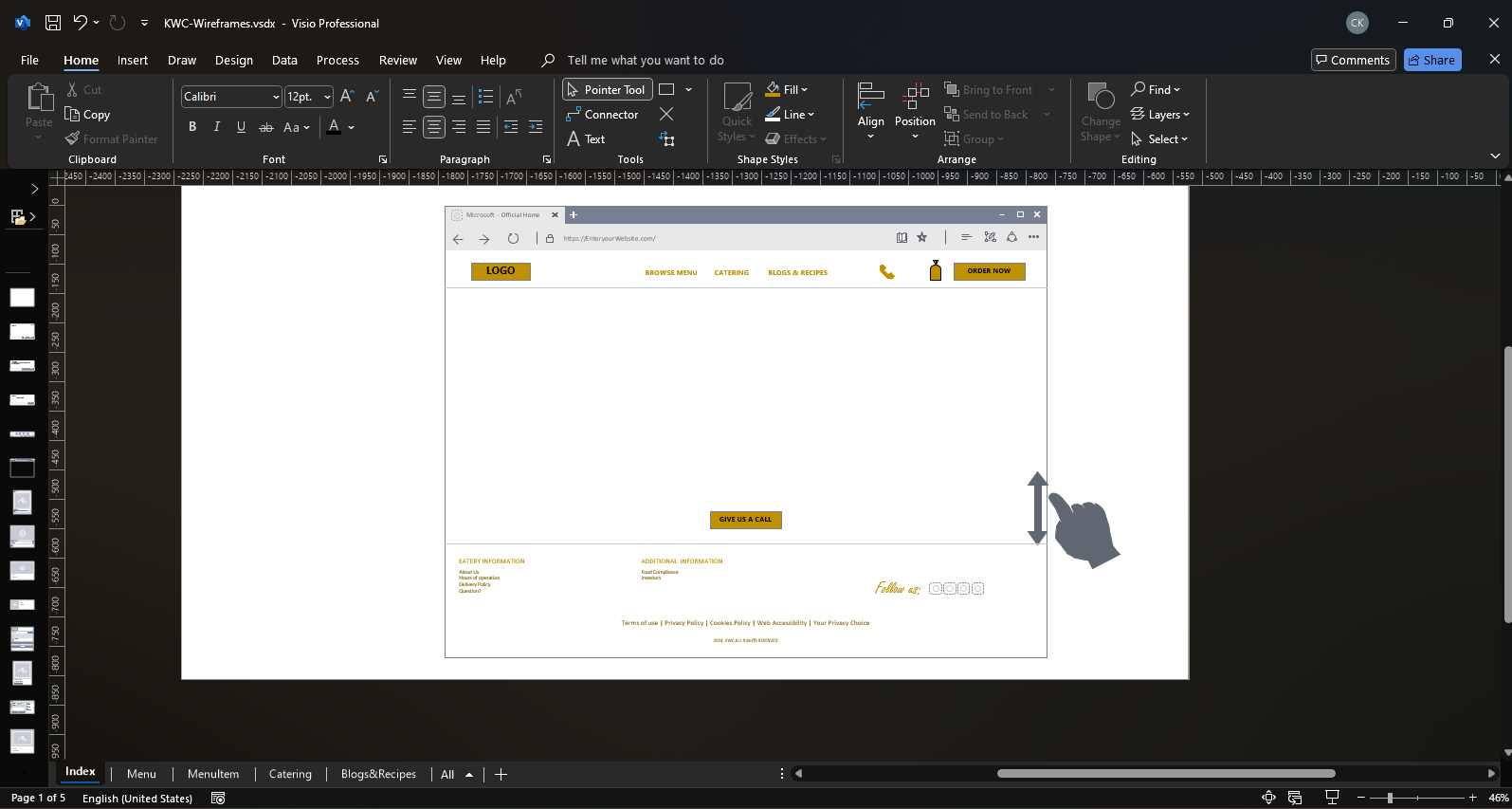Toggle center text alignment
1512x809 pixels.
(434, 126)
